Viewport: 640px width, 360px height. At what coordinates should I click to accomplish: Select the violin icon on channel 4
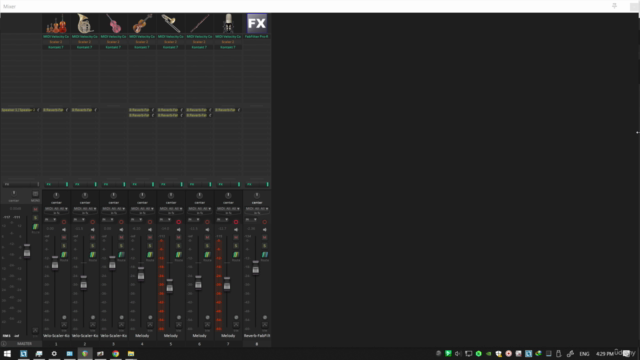pos(142,24)
